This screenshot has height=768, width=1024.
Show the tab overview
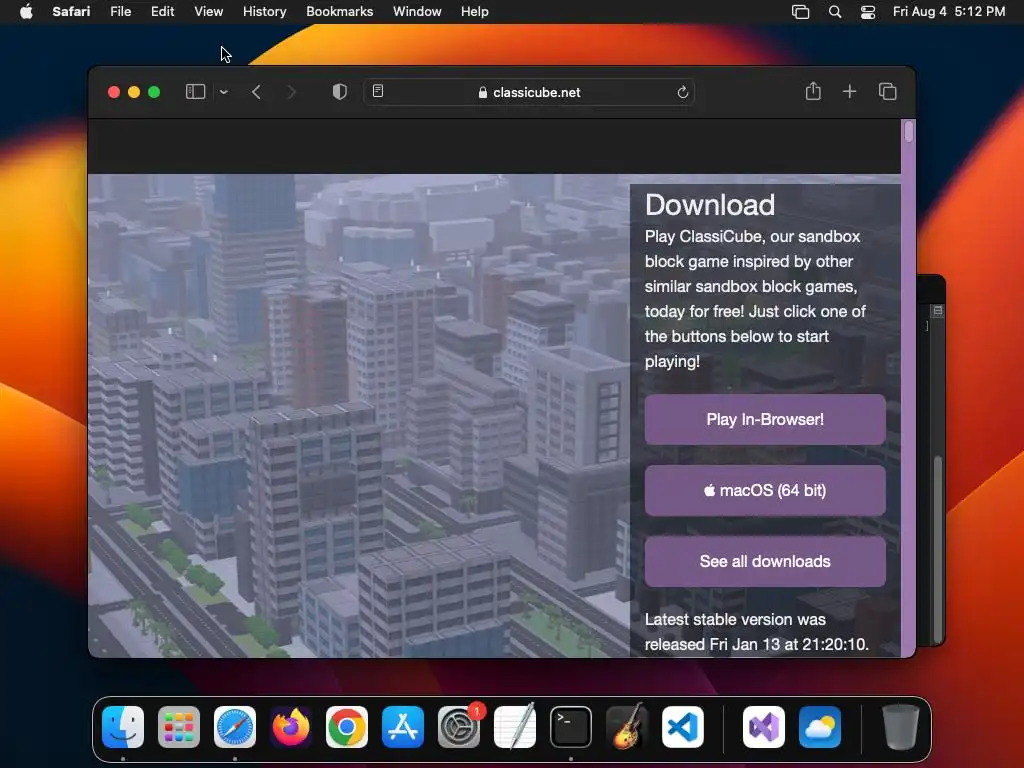tap(888, 92)
